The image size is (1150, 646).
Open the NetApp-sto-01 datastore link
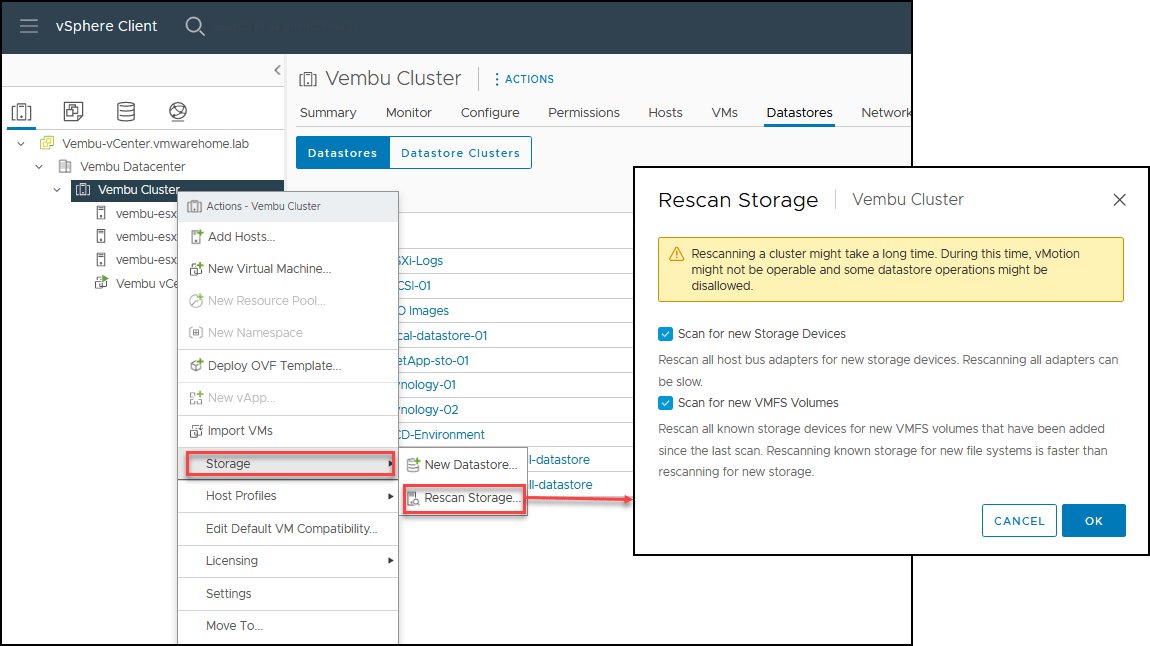[x=434, y=361]
